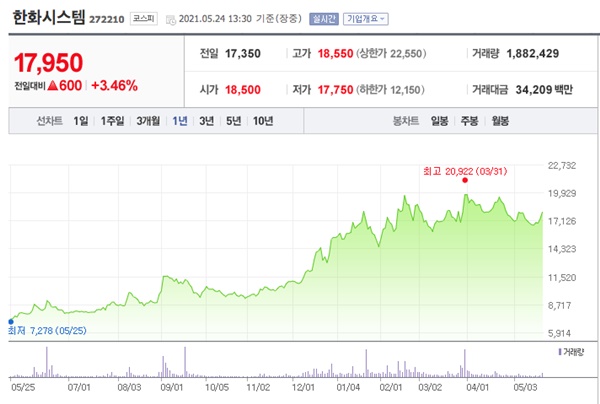The image size is (600, 404).
Task: Click the 03/02 x-axis date
Action: [430, 388]
